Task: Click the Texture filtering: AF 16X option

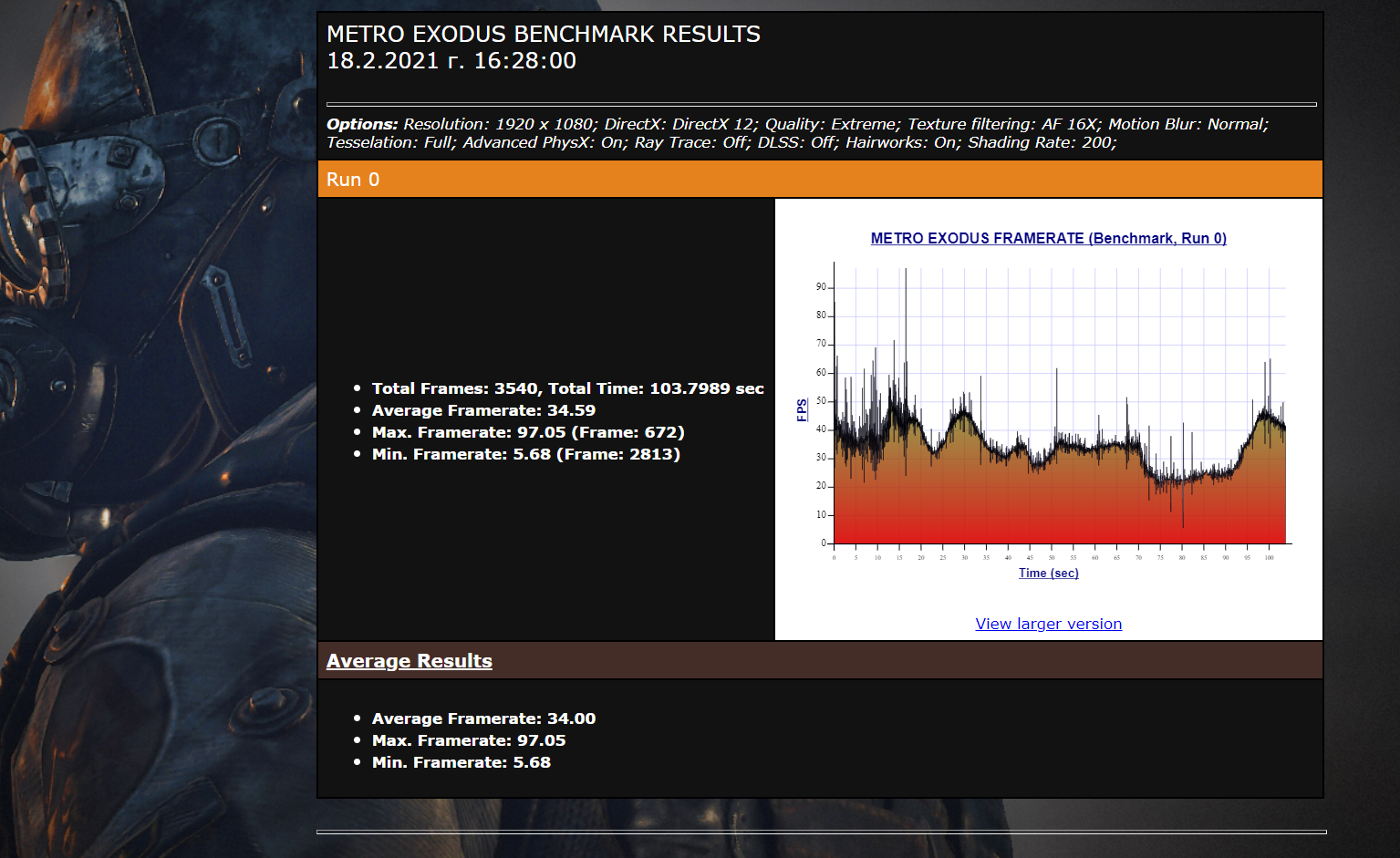Action: click(1004, 124)
